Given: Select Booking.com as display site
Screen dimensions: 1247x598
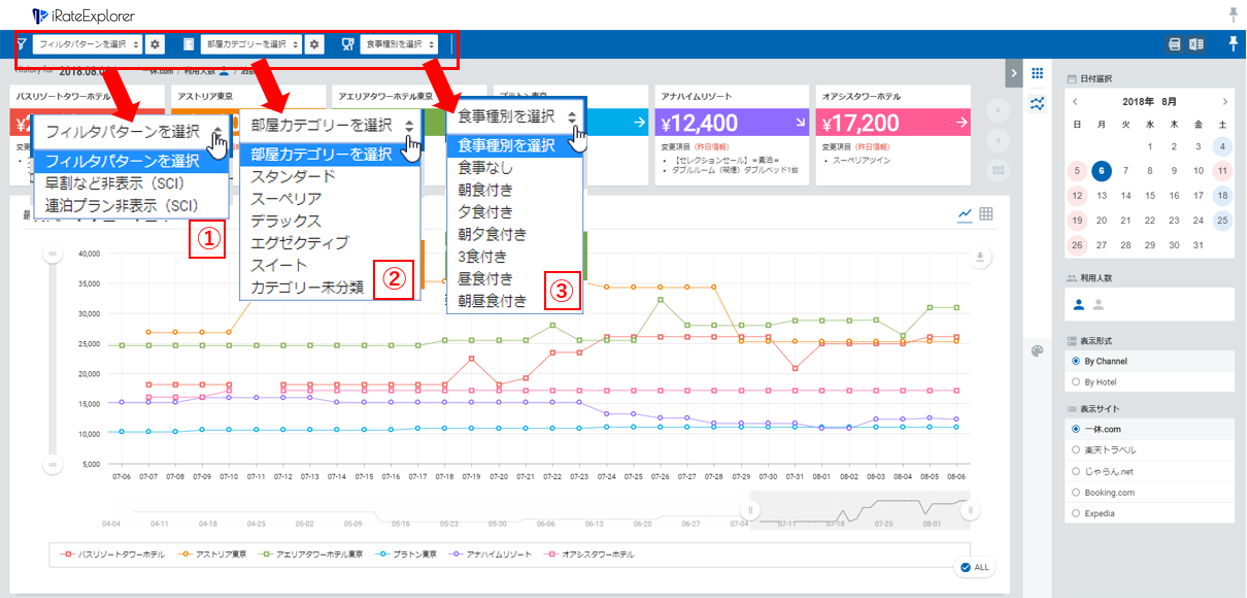Looking at the screenshot, I should point(1075,492).
